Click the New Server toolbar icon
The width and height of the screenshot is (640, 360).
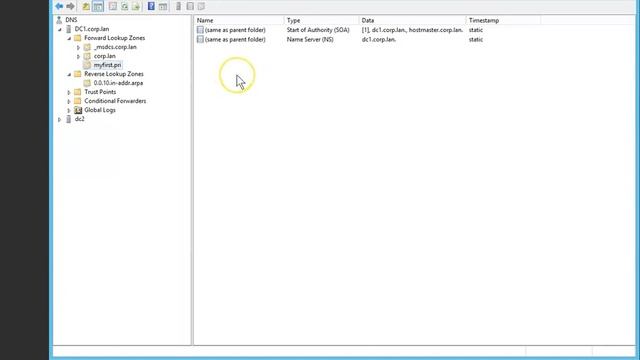pyautogui.click(x=178, y=6)
